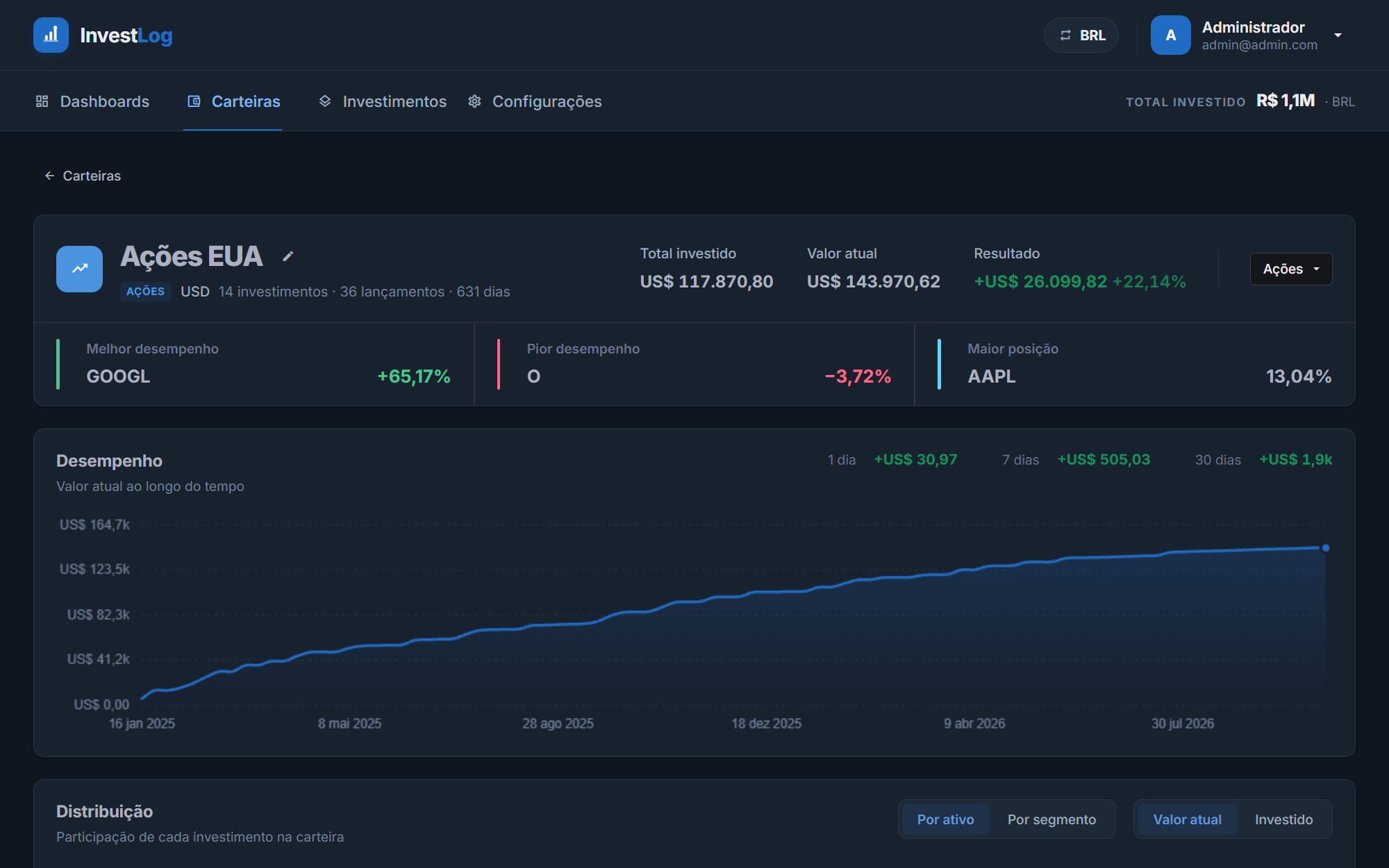Click the header total R$ 1,1M
The image size is (1389, 868).
(1286, 101)
